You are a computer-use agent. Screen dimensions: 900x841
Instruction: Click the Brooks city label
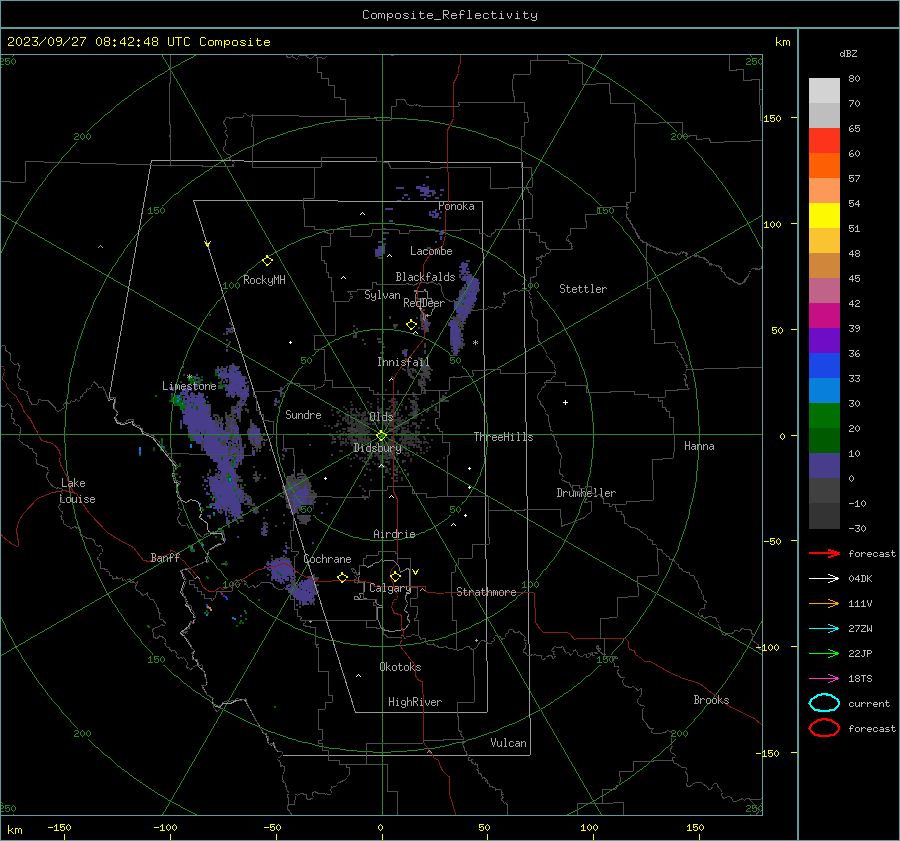coord(711,700)
